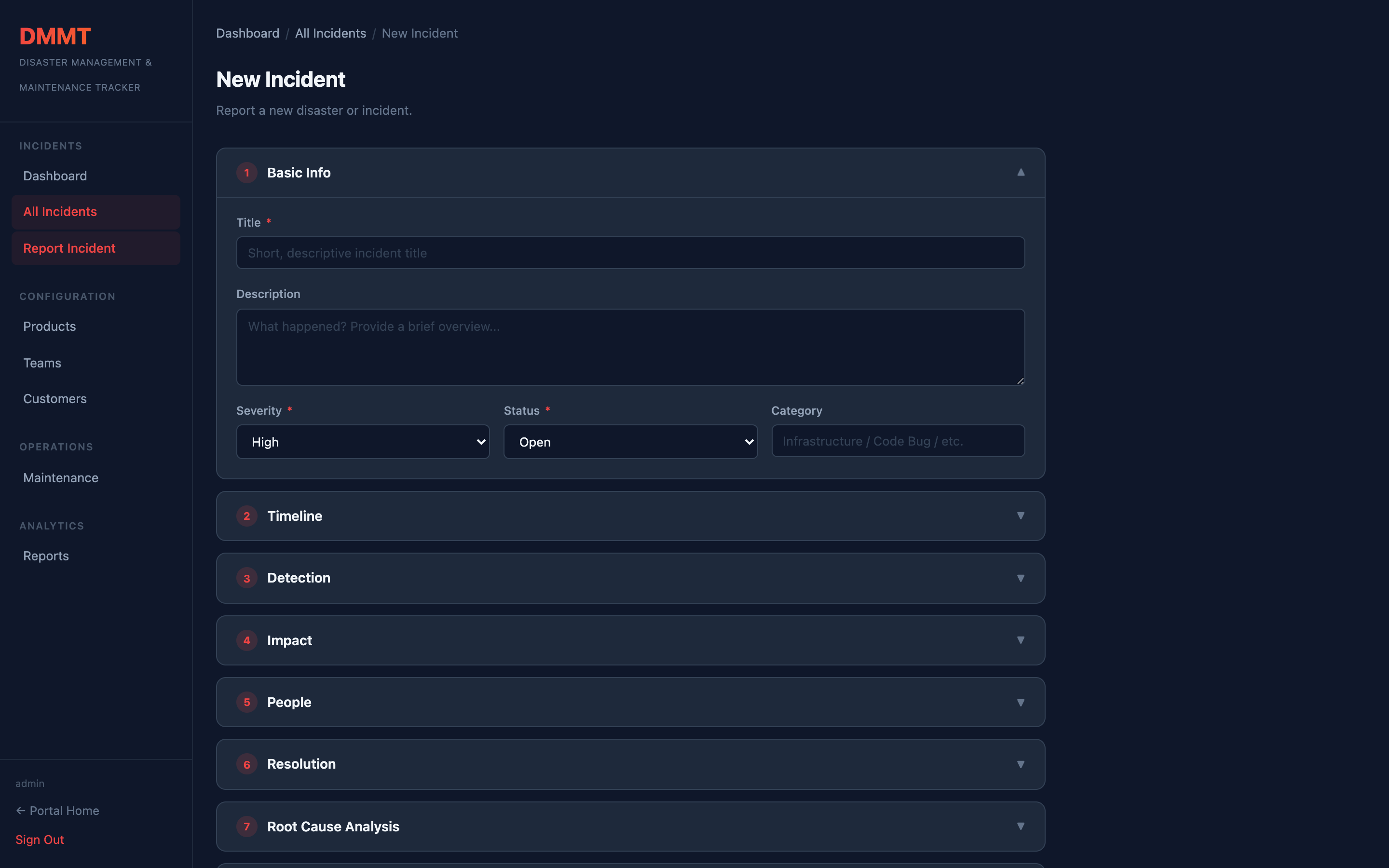Open the Status dropdown

click(630, 441)
